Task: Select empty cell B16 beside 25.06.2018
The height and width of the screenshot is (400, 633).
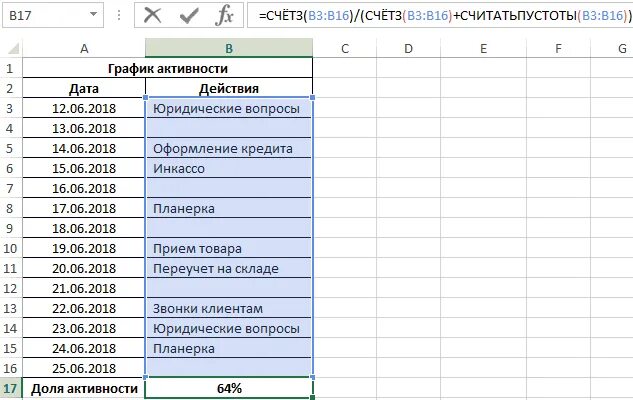Action: coord(229,368)
